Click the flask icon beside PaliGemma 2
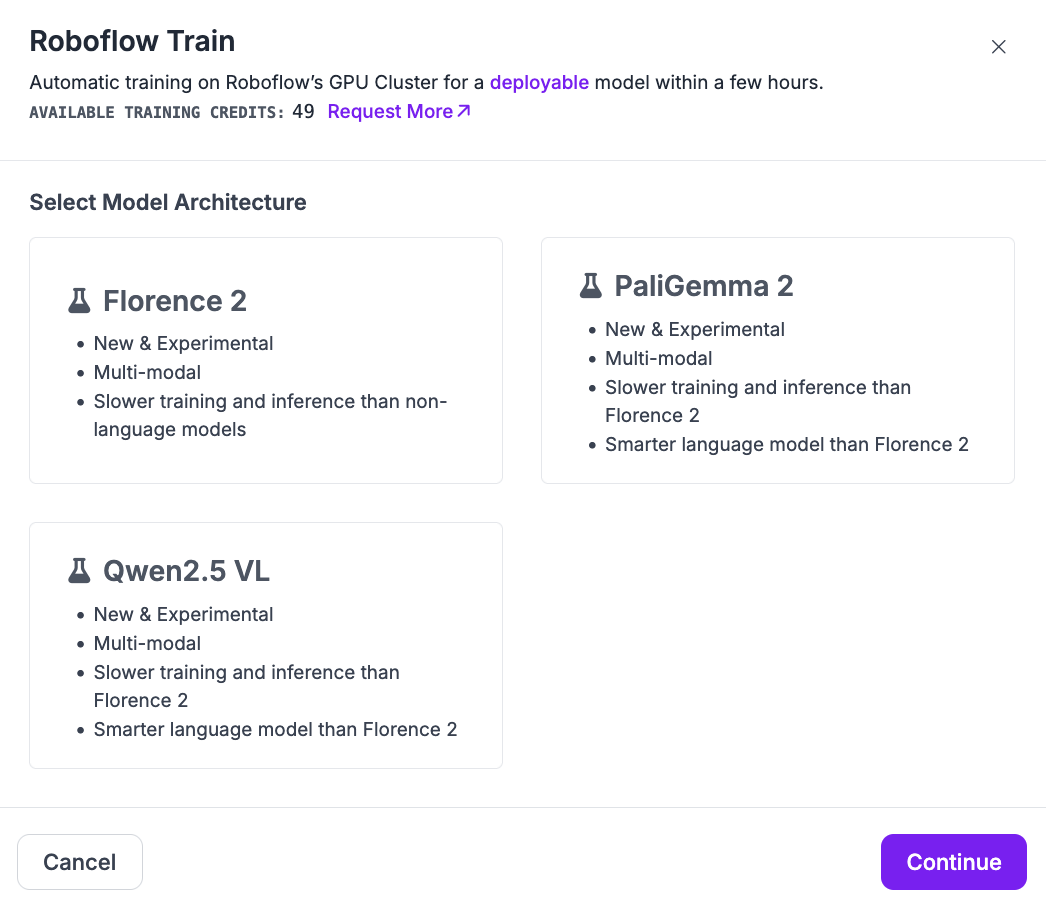The width and height of the screenshot is (1046, 912). (590, 286)
